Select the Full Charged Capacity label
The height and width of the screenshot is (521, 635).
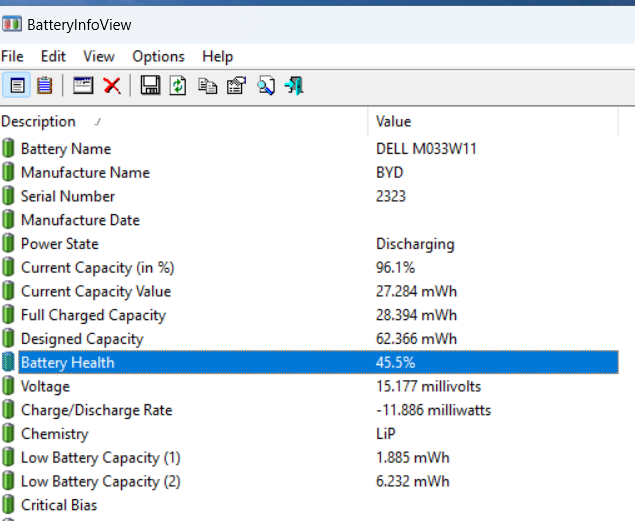(x=94, y=315)
